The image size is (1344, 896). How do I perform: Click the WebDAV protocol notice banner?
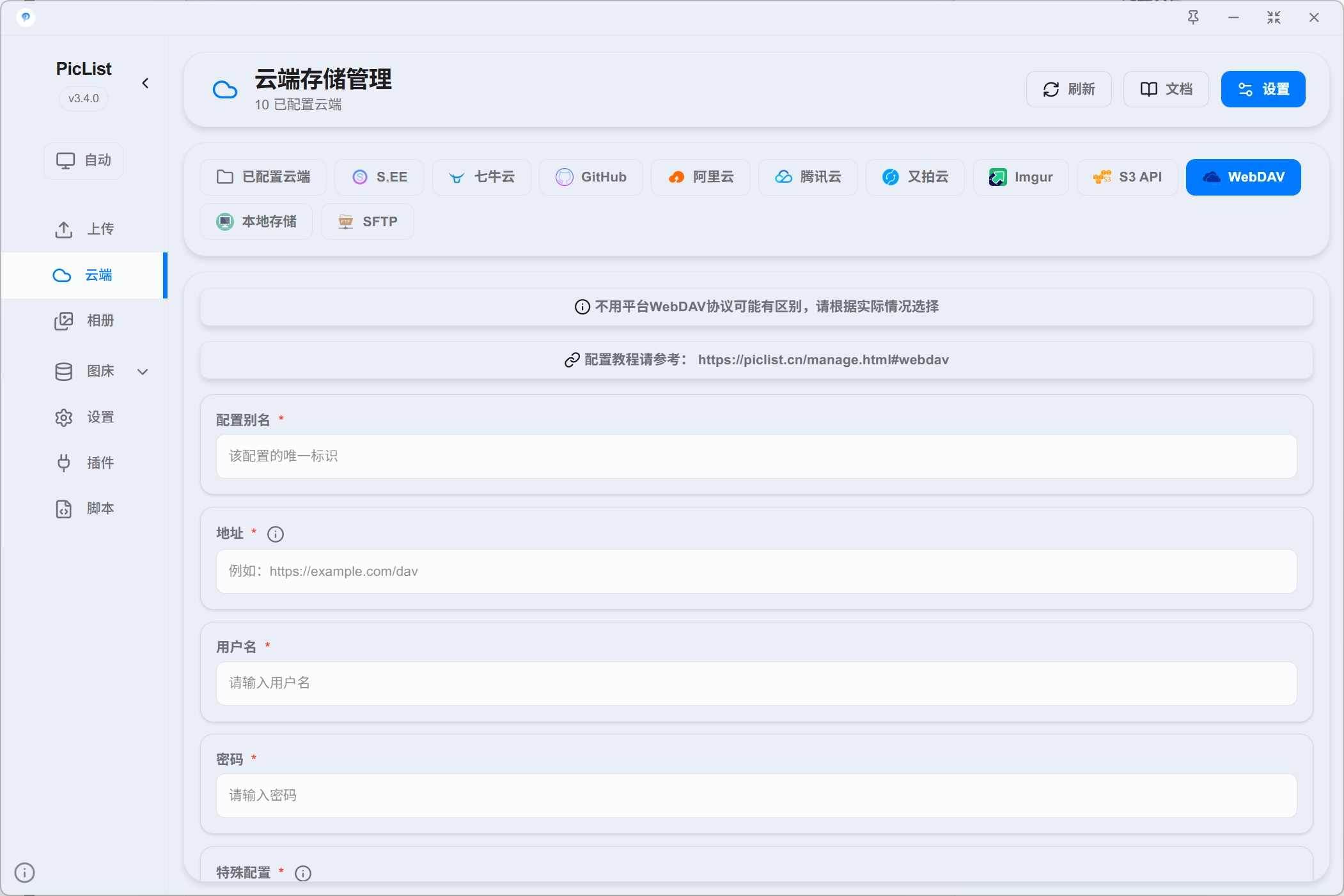tap(756, 307)
